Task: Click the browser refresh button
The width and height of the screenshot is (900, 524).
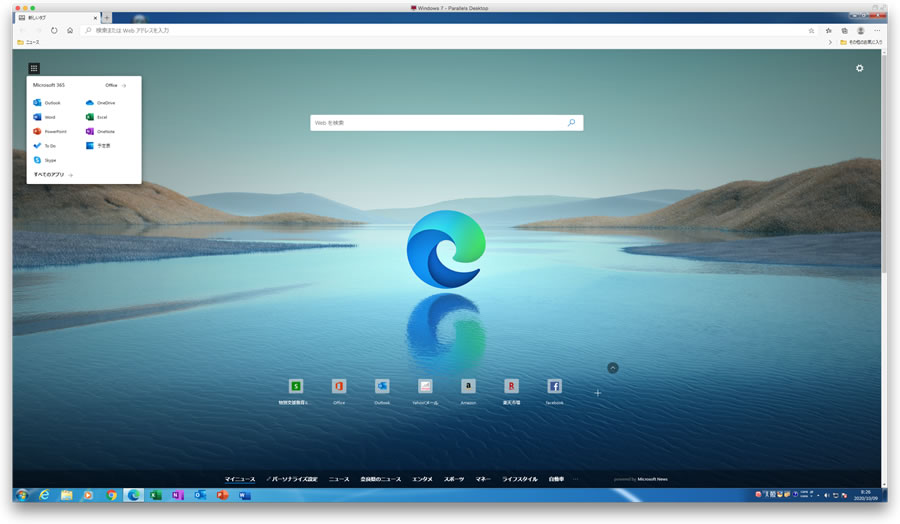Action: click(x=54, y=30)
